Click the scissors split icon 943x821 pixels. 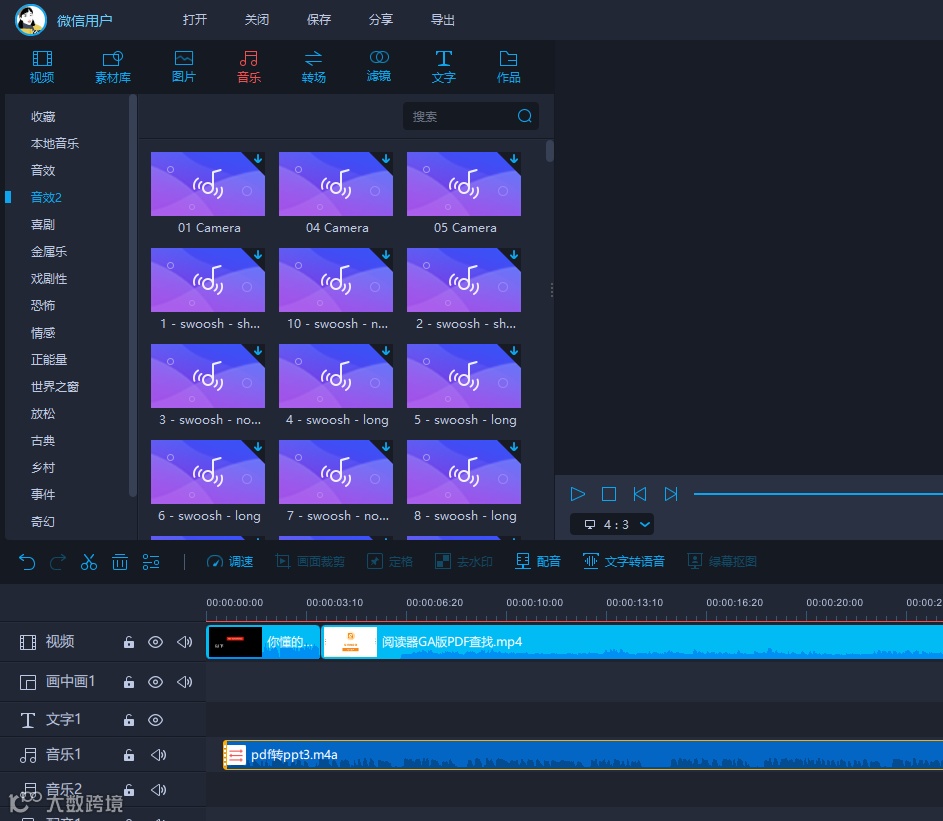pos(89,562)
